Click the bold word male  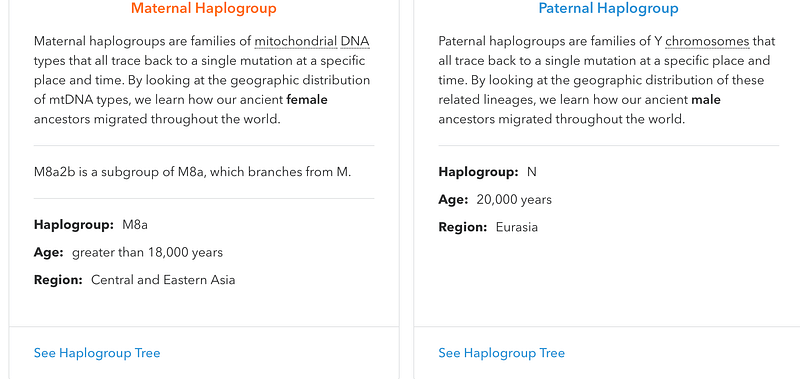point(706,100)
